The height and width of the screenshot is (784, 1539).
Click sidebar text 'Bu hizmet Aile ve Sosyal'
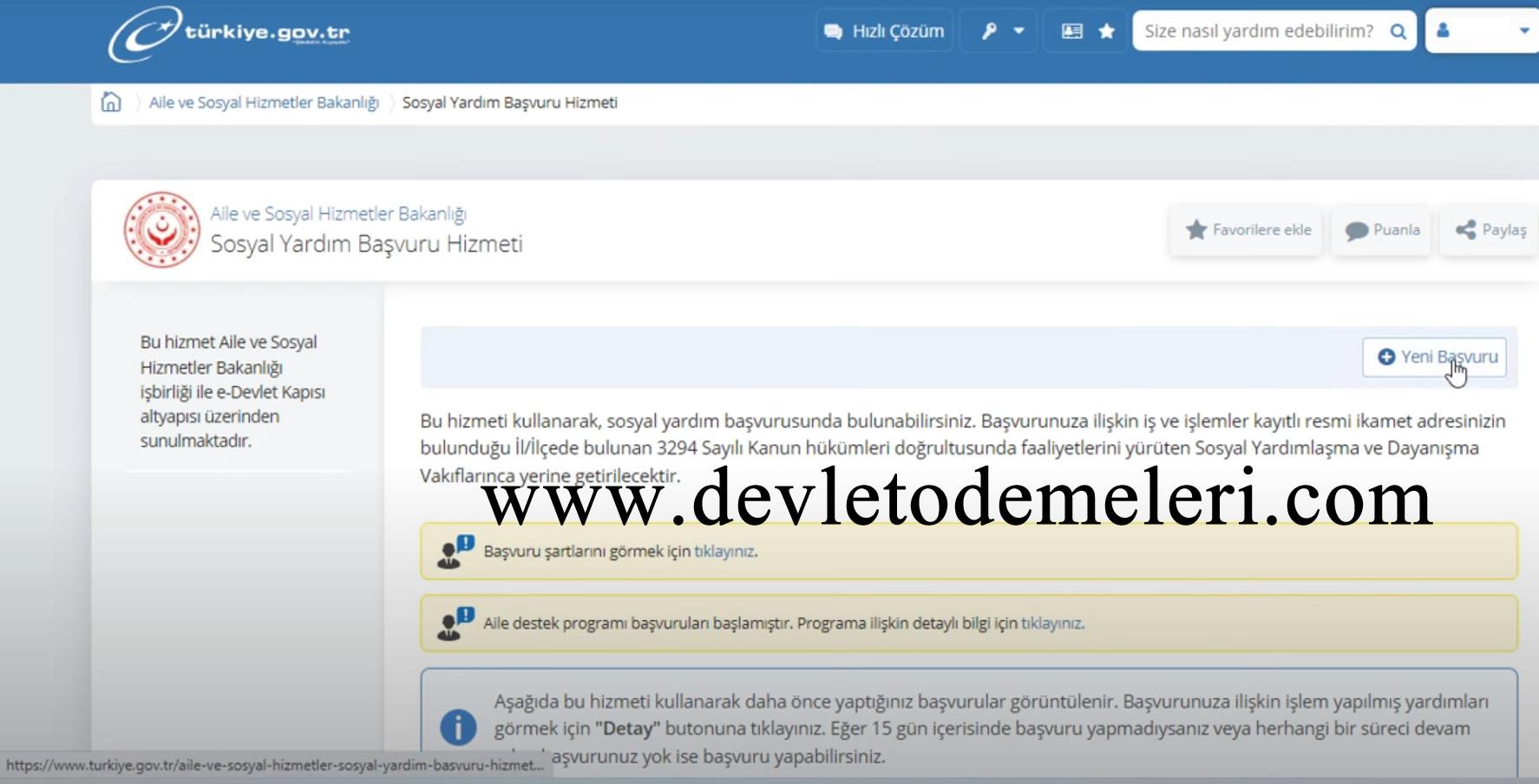[x=229, y=342]
